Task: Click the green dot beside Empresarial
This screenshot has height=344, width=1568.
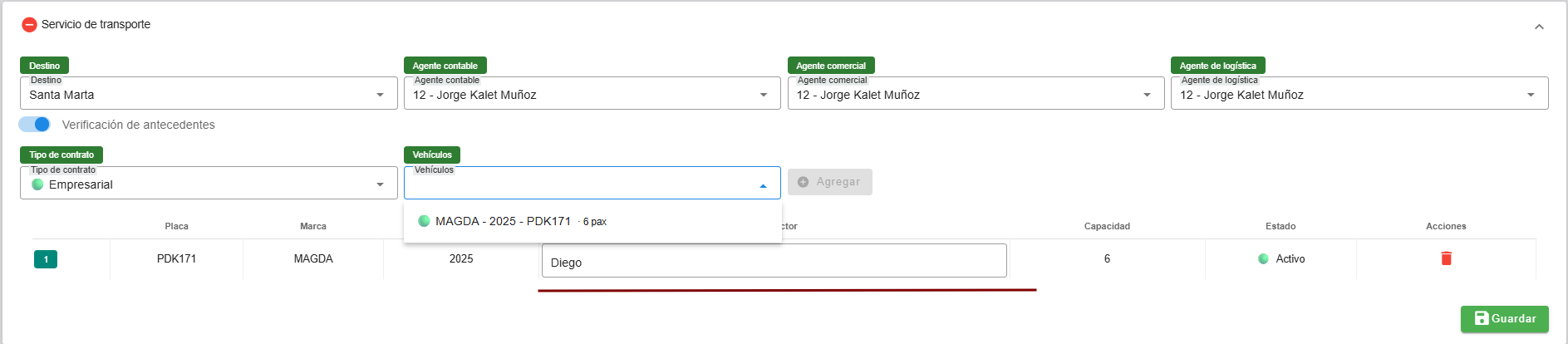Action: (37, 184)
